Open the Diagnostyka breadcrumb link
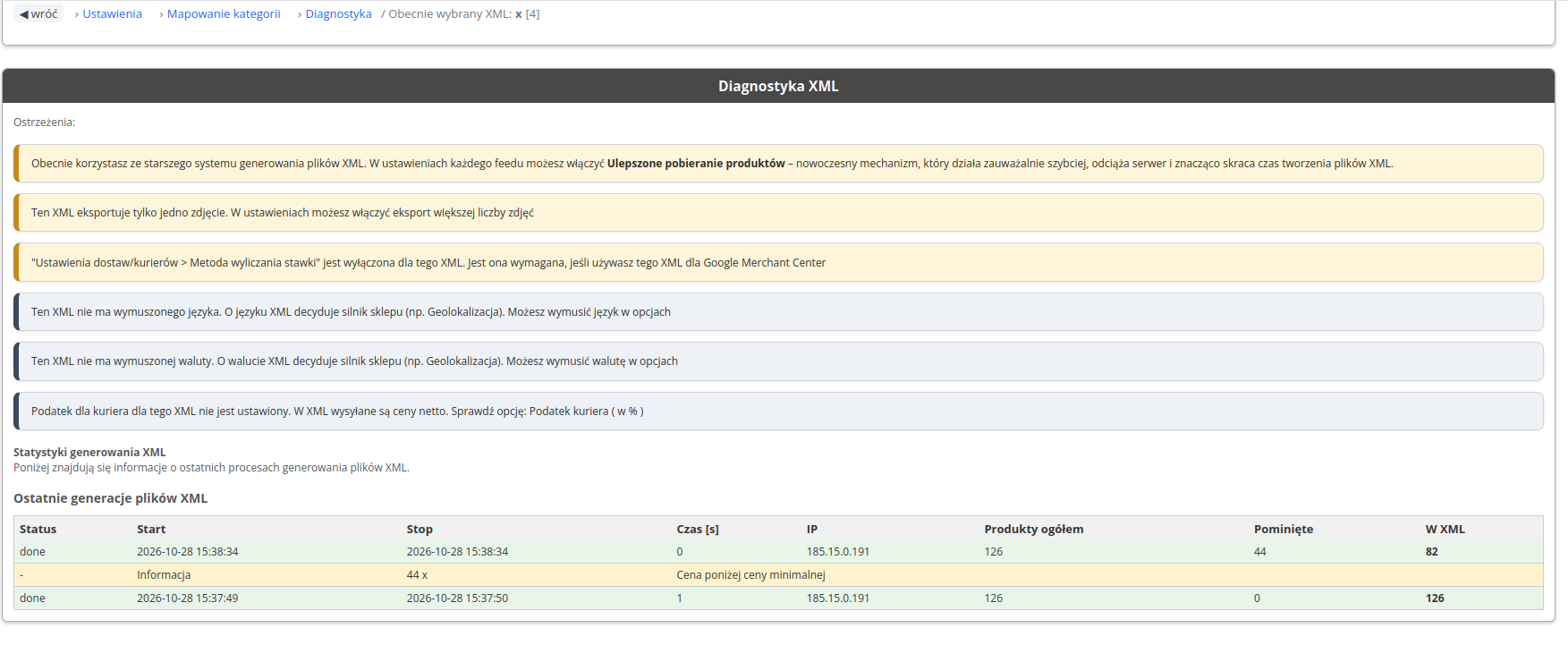 tap(338, 14)
